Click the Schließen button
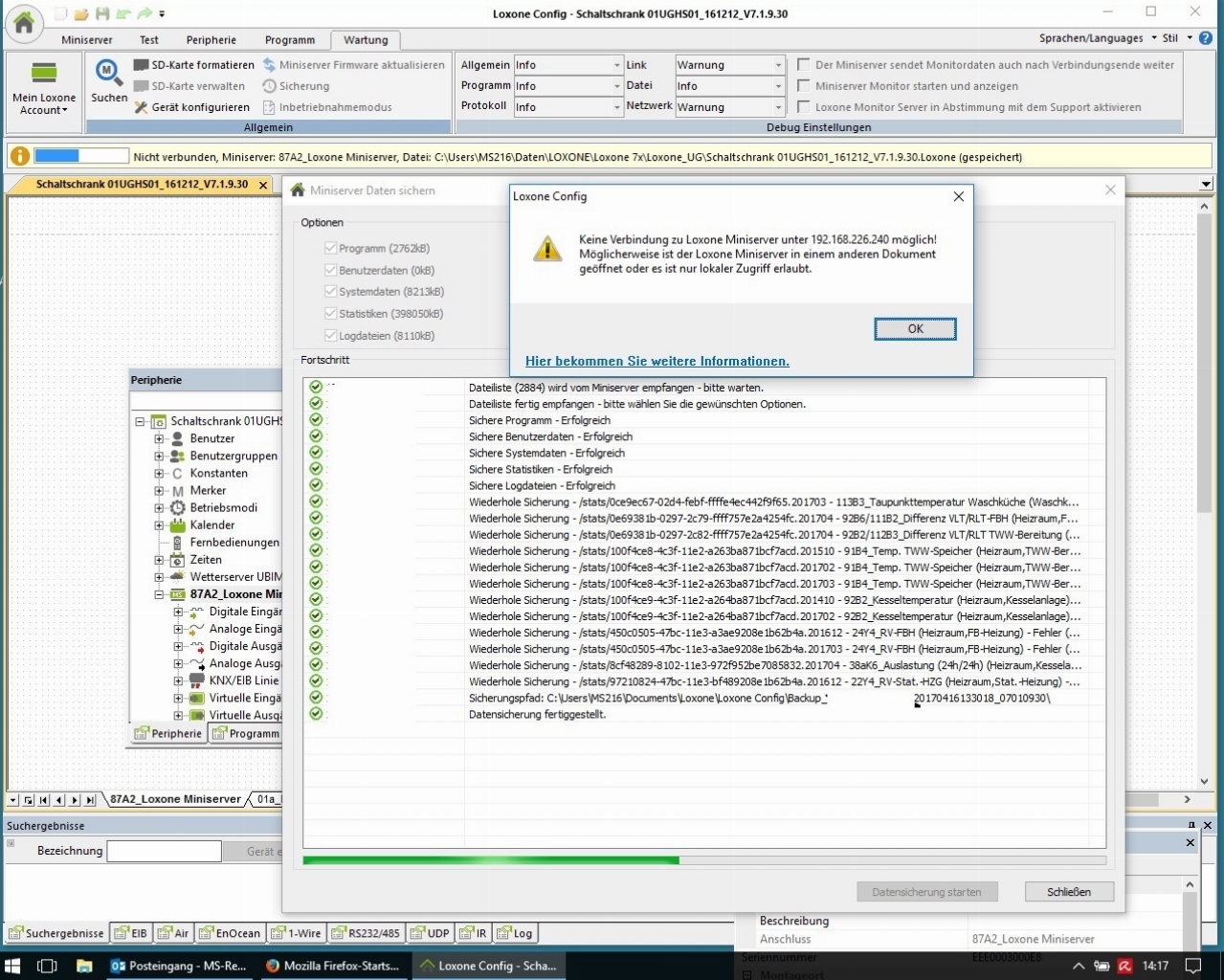Screen dimensions: 1224x980 point(1069,892)
